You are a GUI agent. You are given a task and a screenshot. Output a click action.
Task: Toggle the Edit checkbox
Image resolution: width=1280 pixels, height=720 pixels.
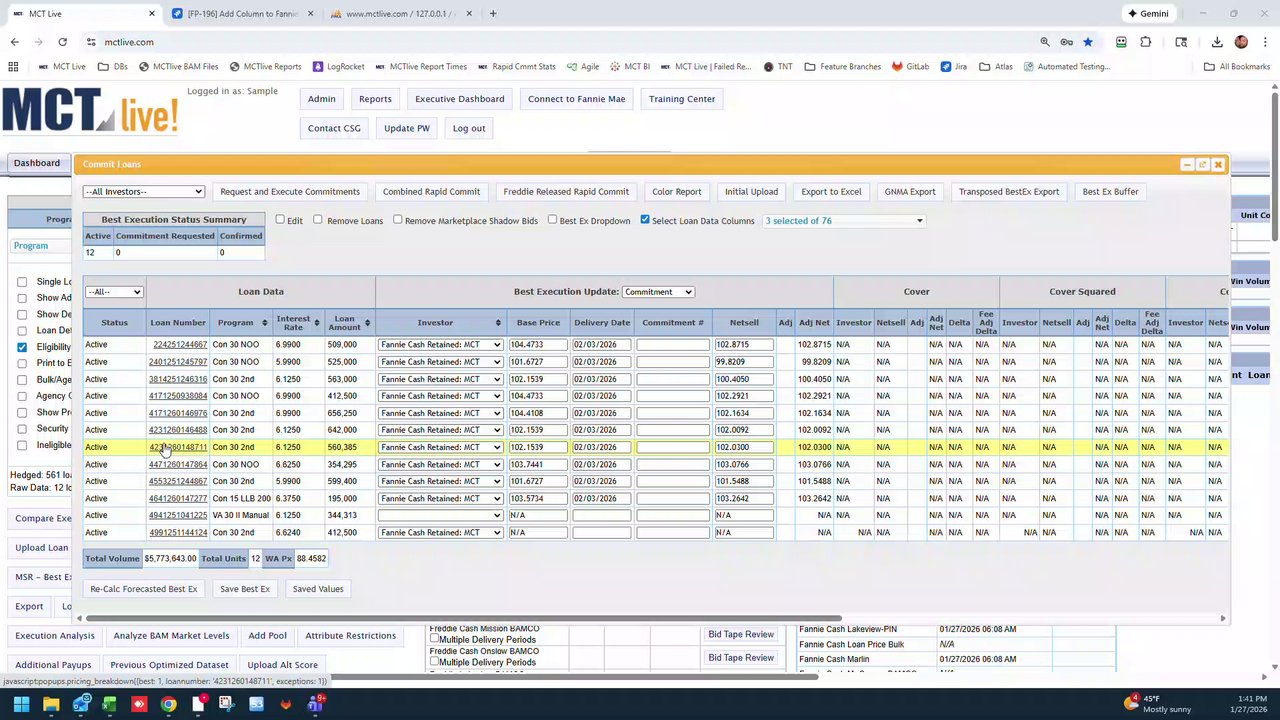280,220
